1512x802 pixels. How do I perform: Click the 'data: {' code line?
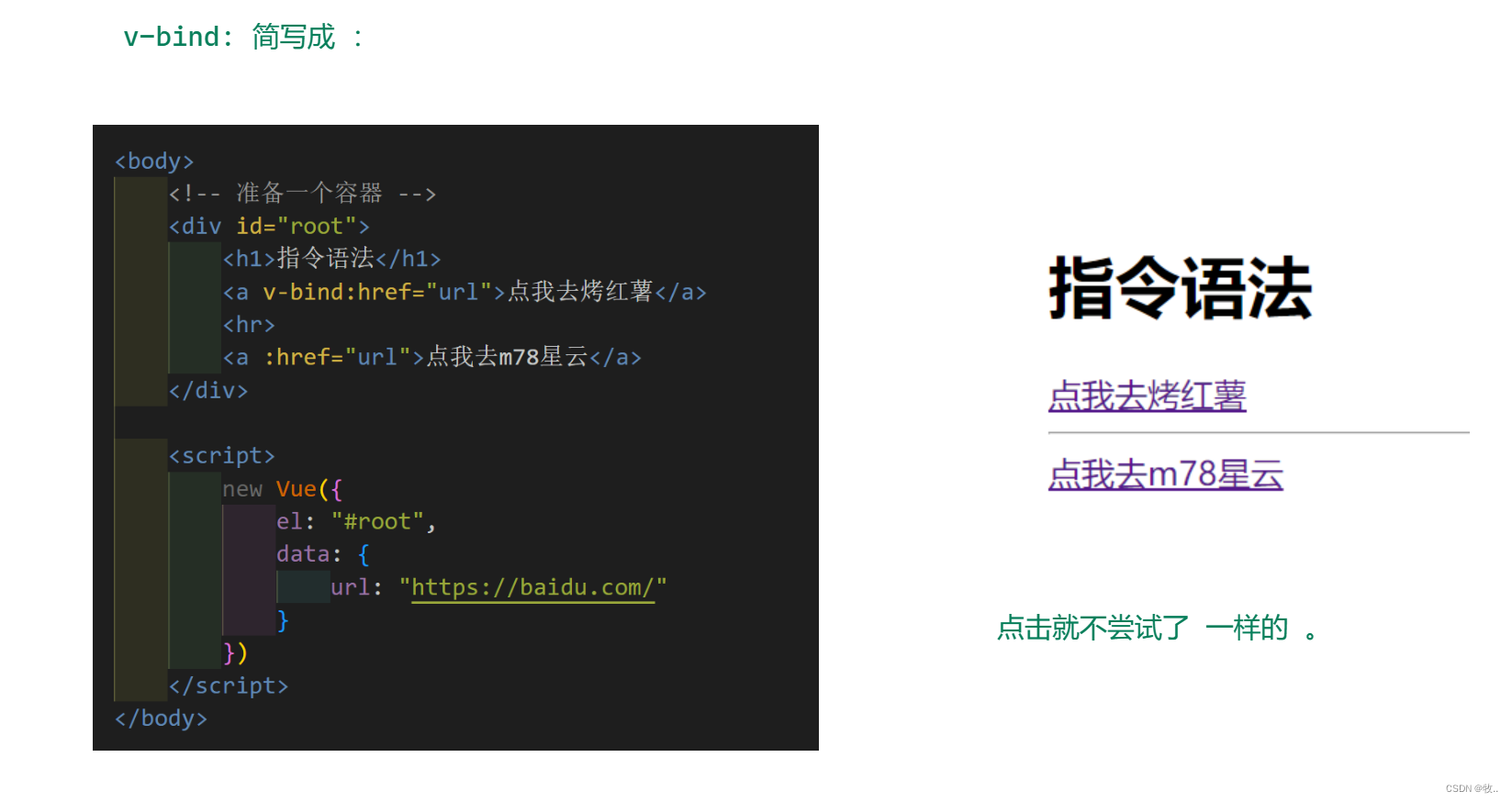pyautogui.click(x=323, y=554)
